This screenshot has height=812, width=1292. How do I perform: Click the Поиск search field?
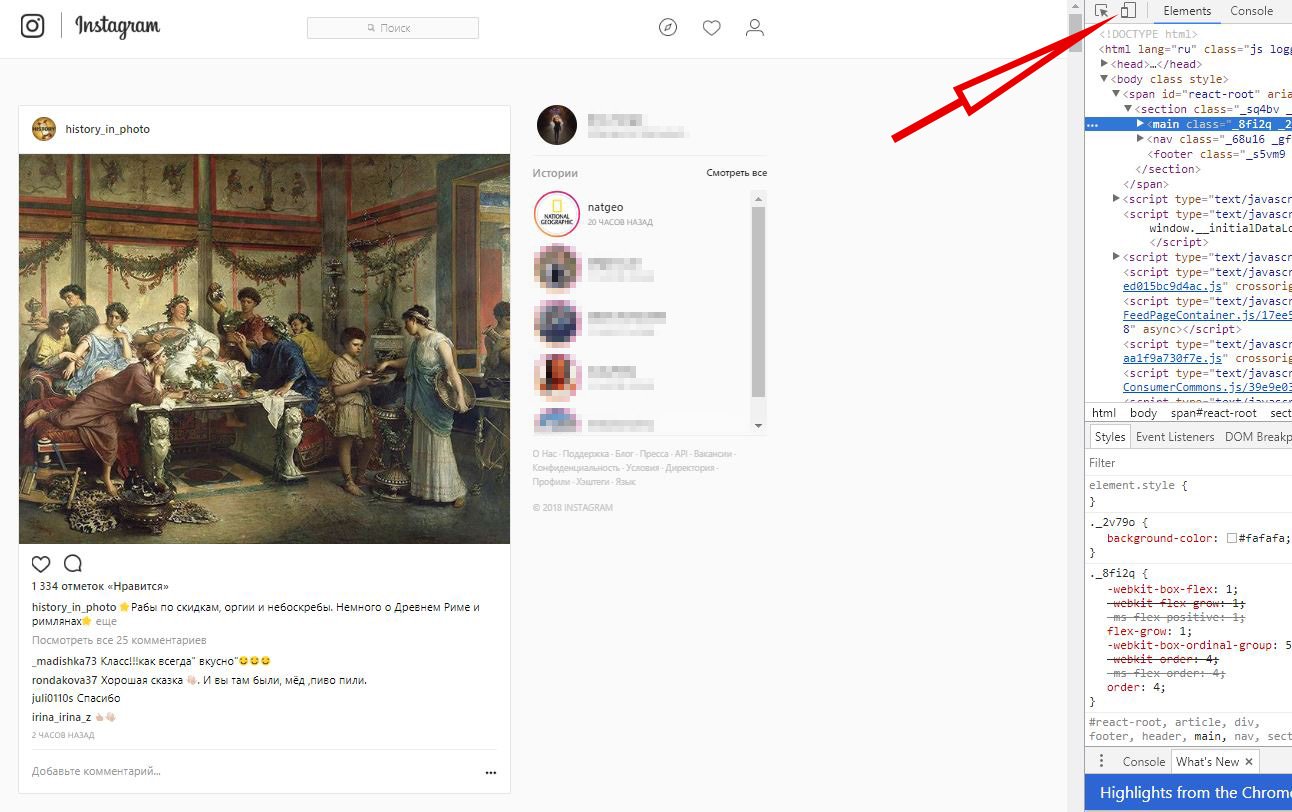tap(393, 28)
